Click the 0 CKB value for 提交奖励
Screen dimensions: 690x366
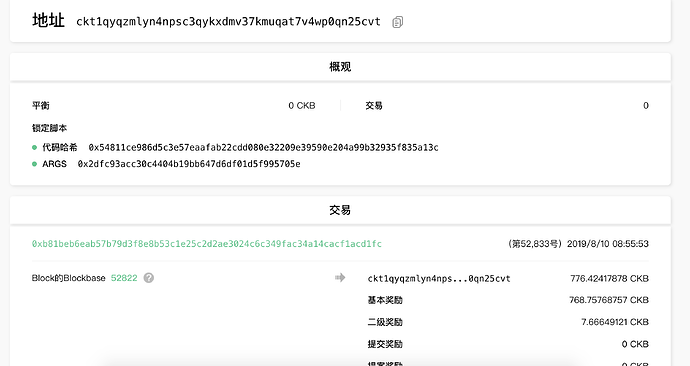point(635,344)
